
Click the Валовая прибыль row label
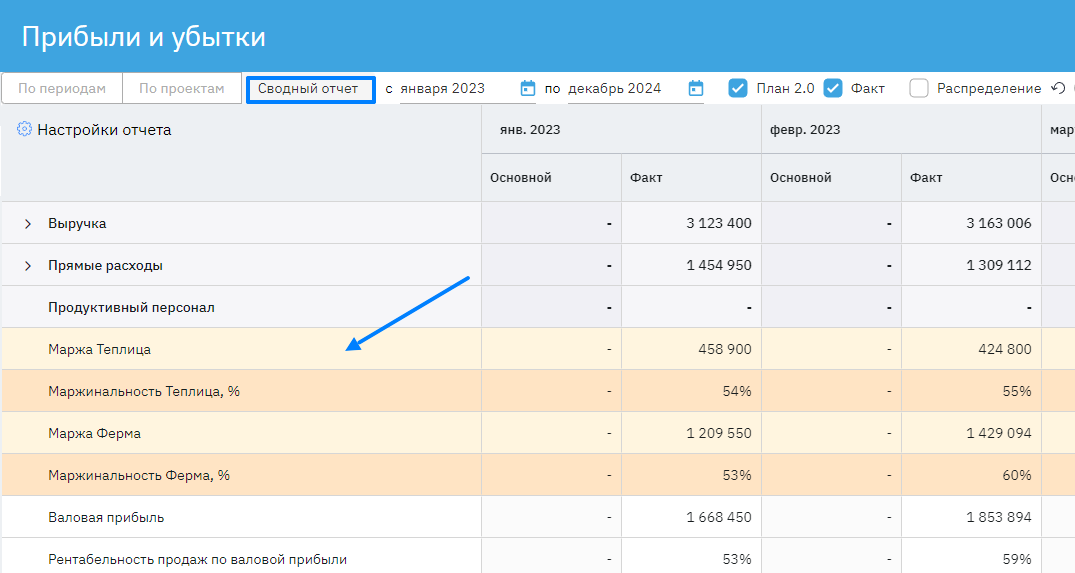point(106,518)
